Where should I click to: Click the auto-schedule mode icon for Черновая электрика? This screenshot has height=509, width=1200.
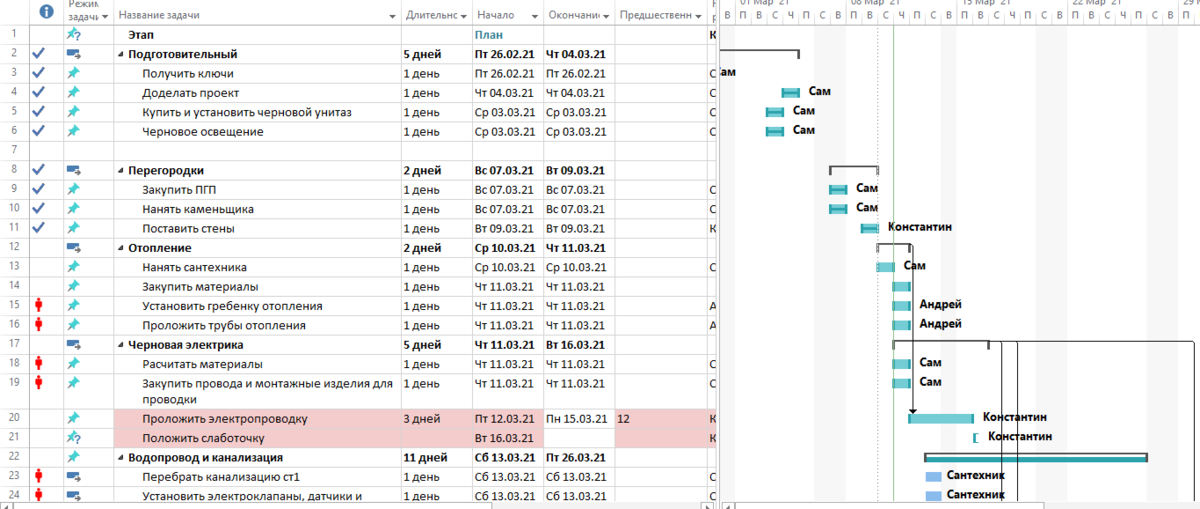click(74, 344)
